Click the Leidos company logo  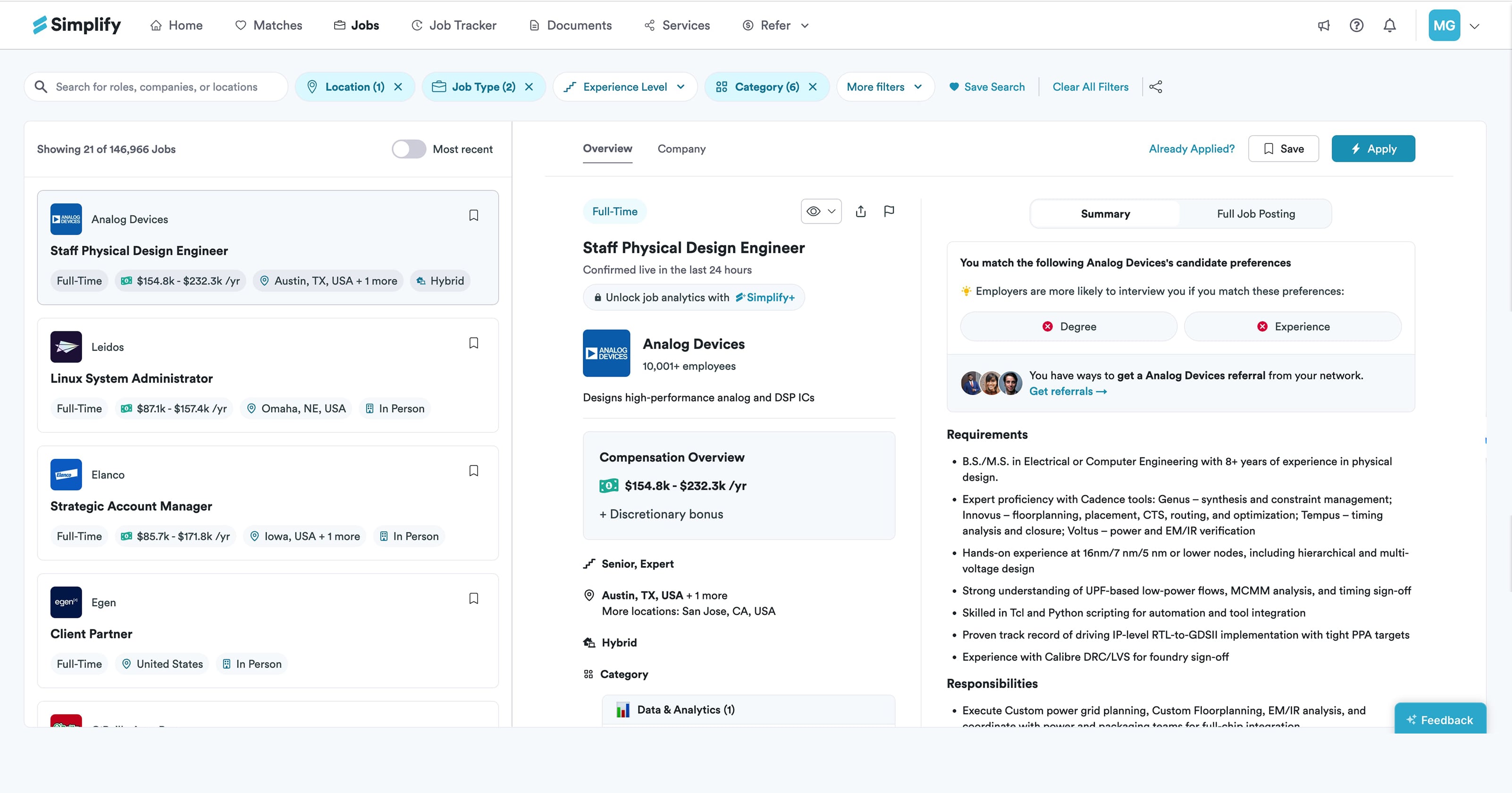coord(66,347)
